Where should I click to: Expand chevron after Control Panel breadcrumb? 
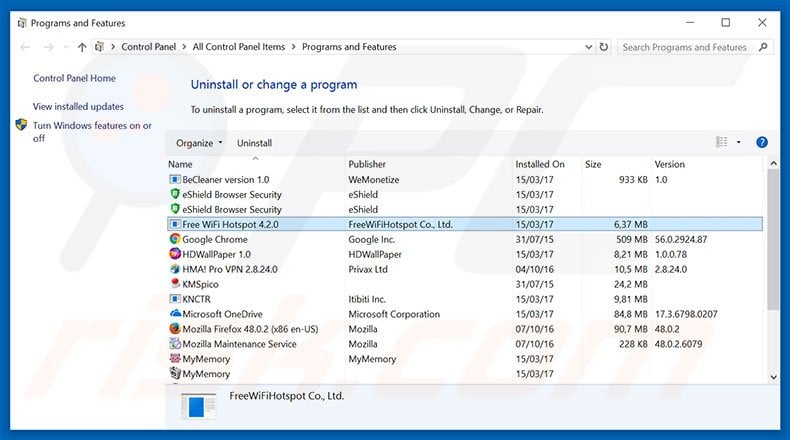point(184,47)
